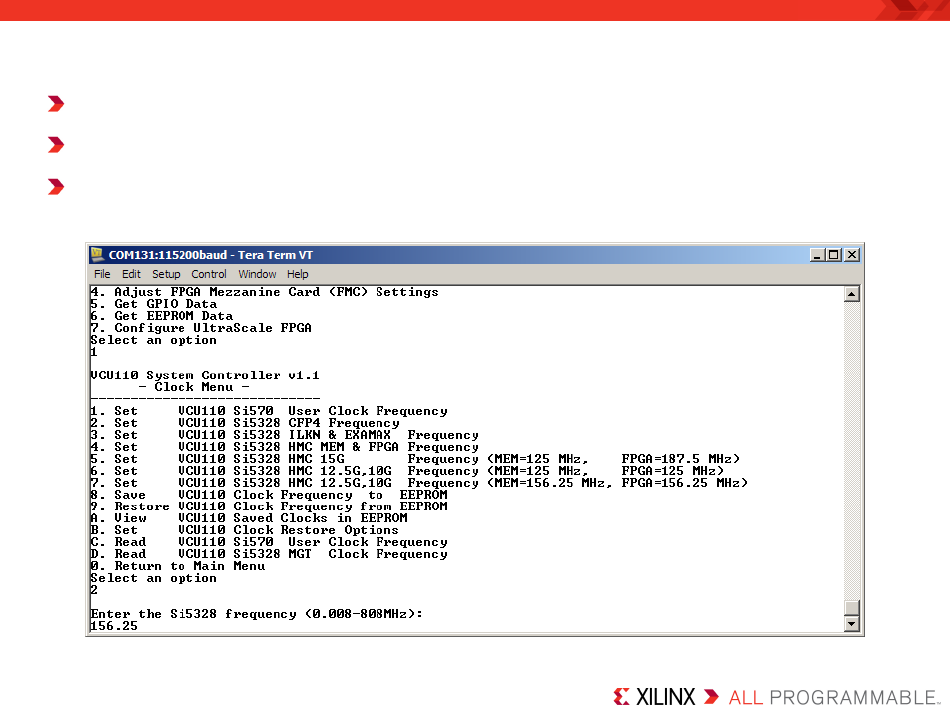This screenshot has height=713, width=950.
Task: Click 'Set VCU110 Si570 User Clock Frequency' line
Action: (269, 411)
